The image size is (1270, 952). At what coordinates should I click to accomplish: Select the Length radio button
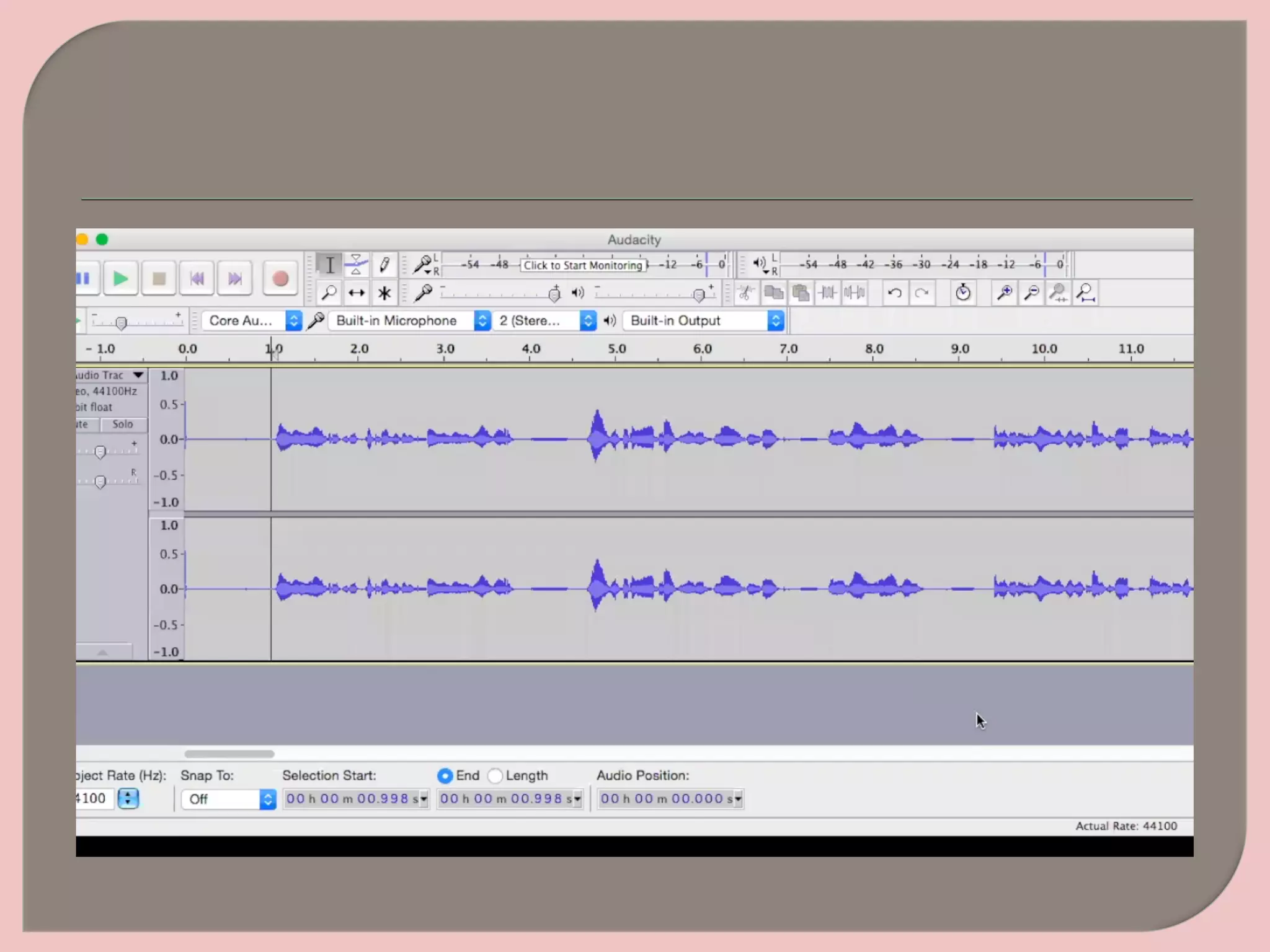(495, 775)
